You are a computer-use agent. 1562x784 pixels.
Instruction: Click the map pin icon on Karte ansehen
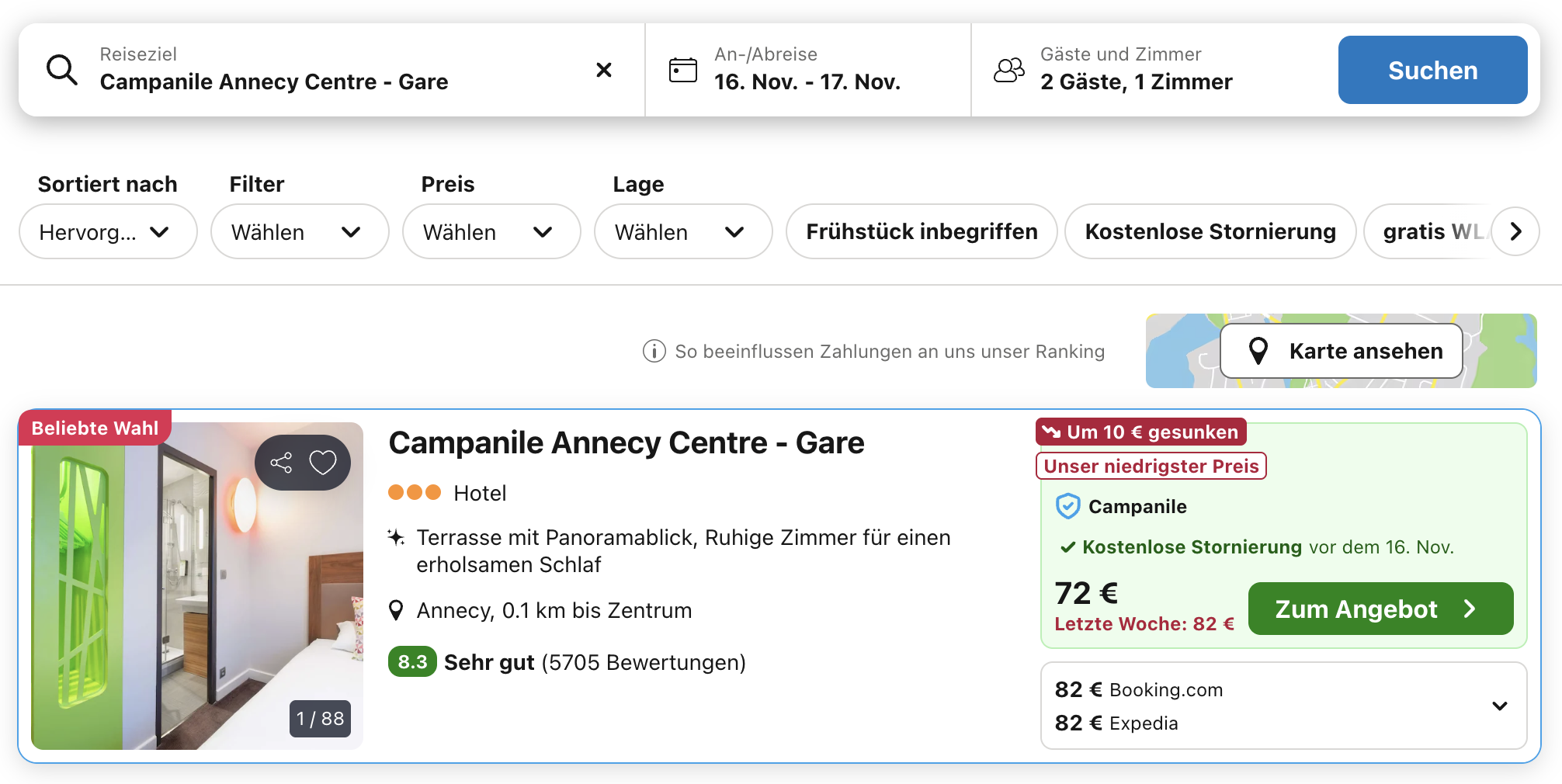coord(1258,351)
